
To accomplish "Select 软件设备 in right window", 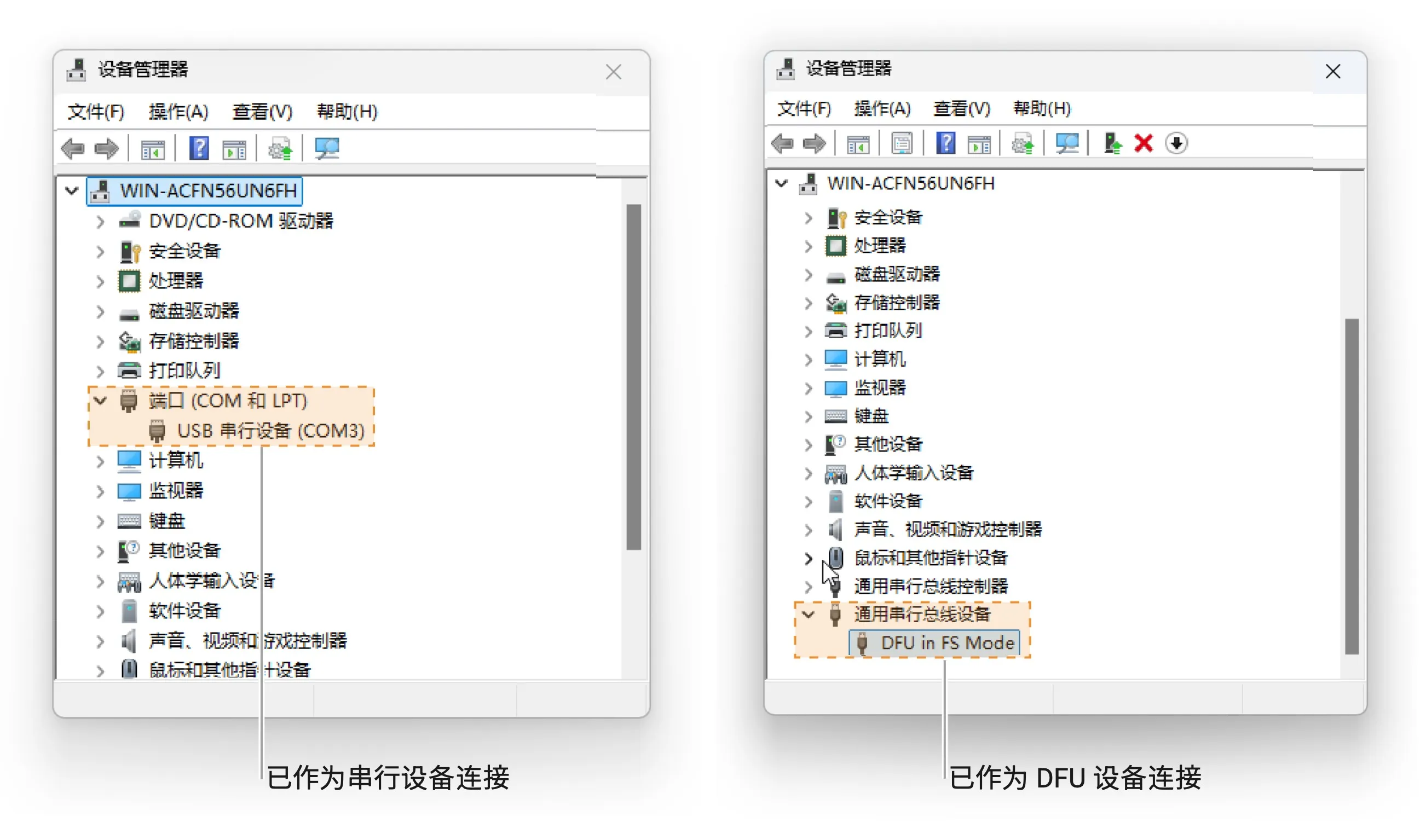I will click(888, 501).
